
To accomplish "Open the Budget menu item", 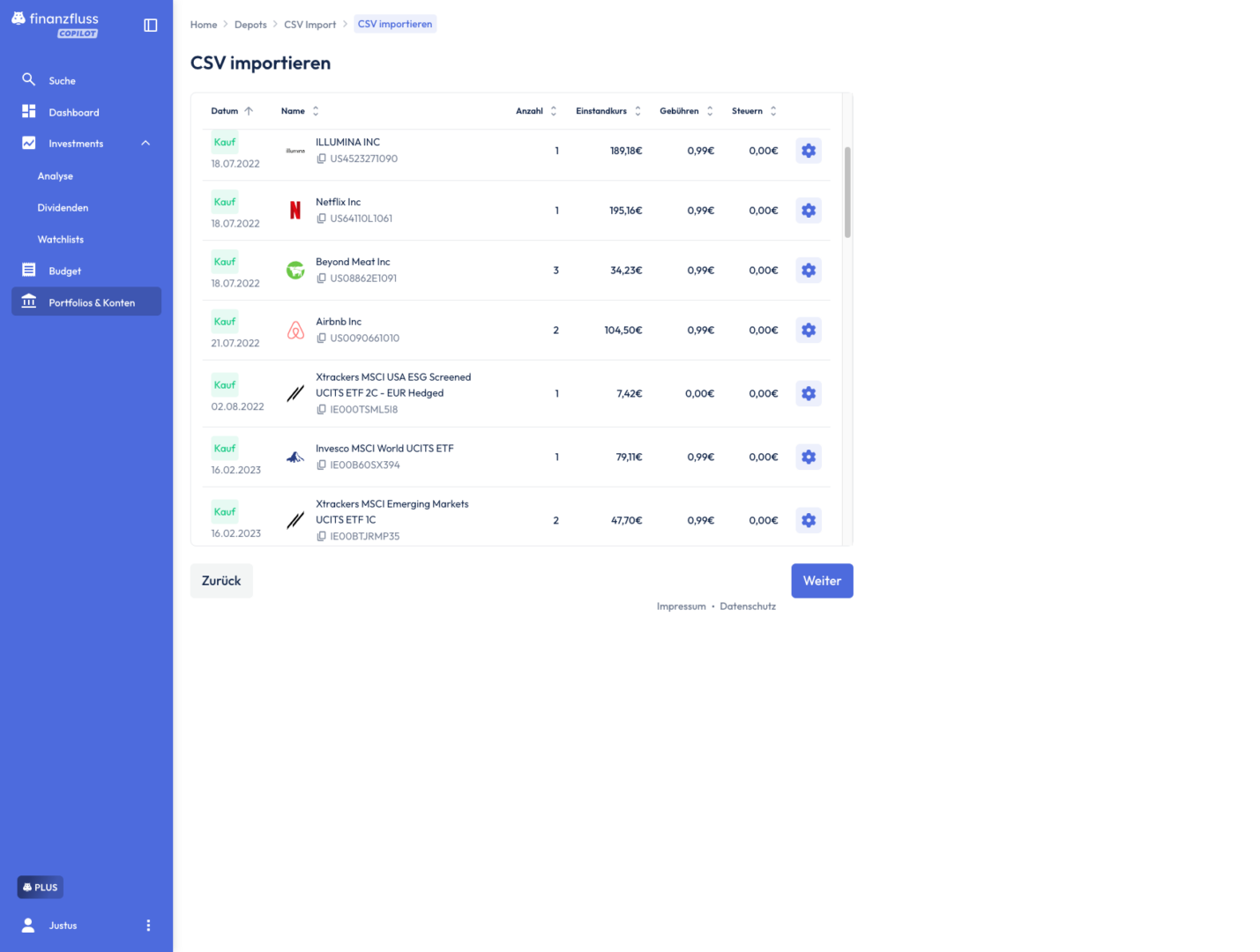I will (x=86, y=271).
